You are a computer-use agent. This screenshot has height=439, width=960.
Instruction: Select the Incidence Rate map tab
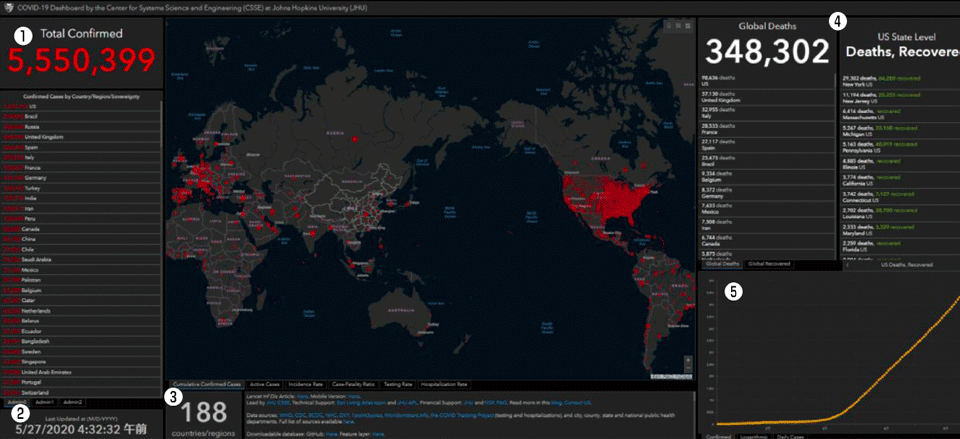tap(305, 385)
